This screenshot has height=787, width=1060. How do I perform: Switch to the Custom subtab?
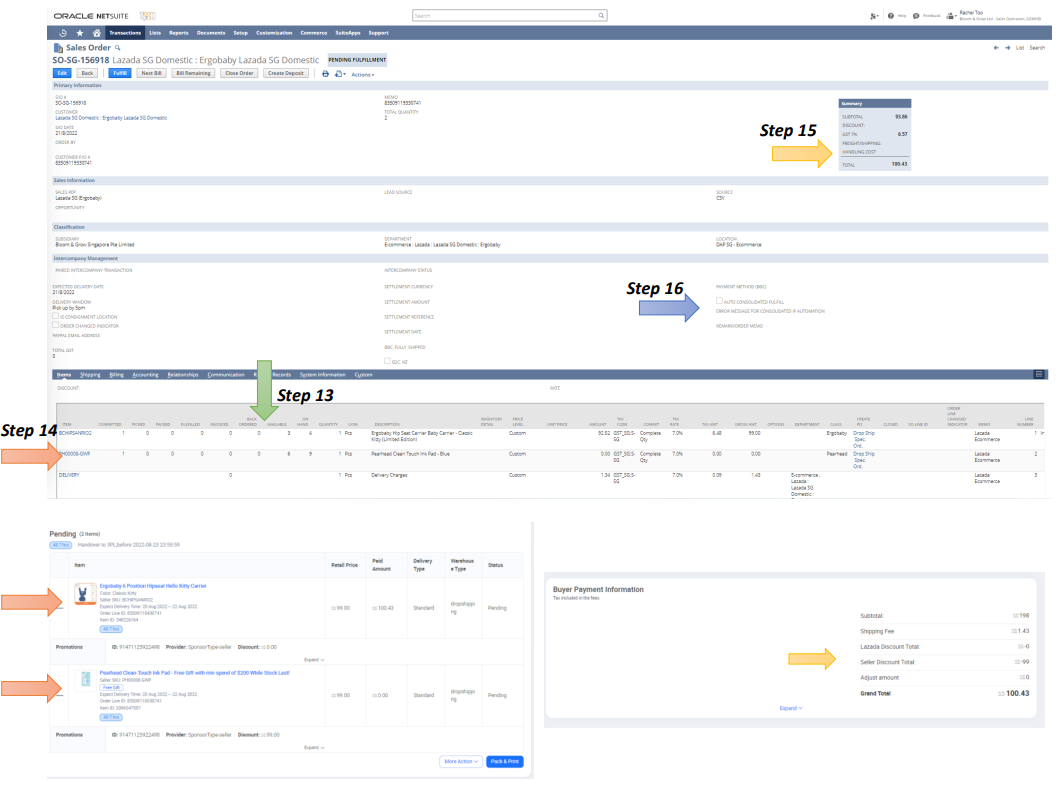[363, 375]
